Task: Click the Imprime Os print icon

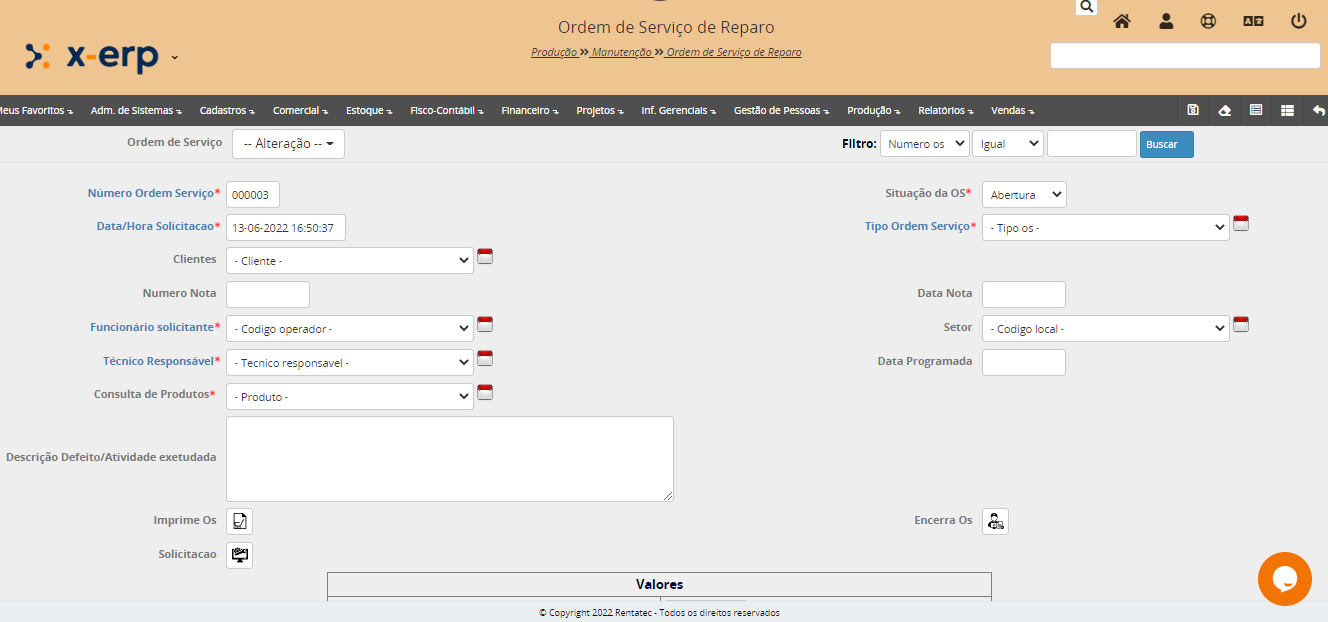Action: (x=239, y=521)
